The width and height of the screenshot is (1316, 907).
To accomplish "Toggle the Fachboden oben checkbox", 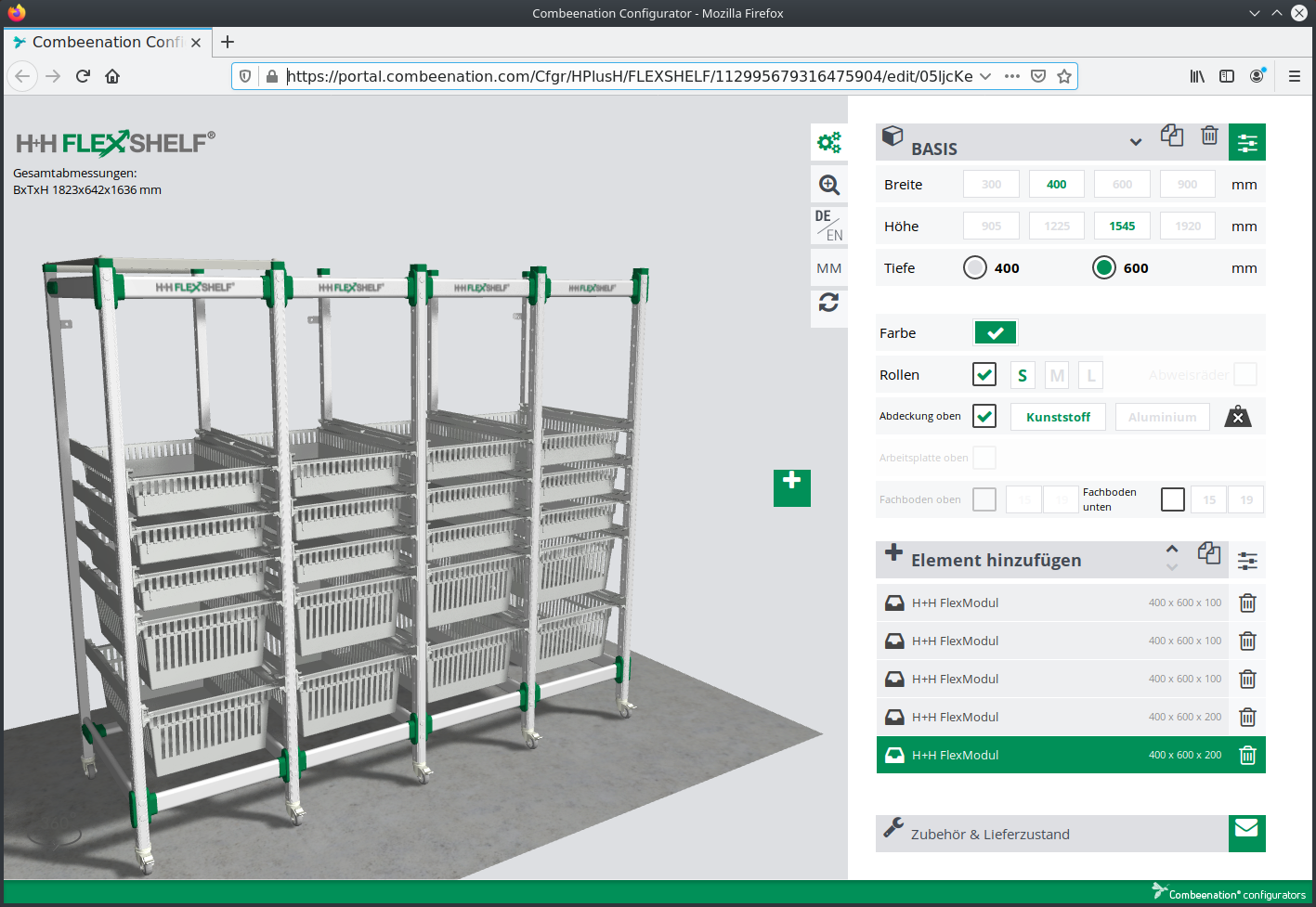I will tap(984, 499).
